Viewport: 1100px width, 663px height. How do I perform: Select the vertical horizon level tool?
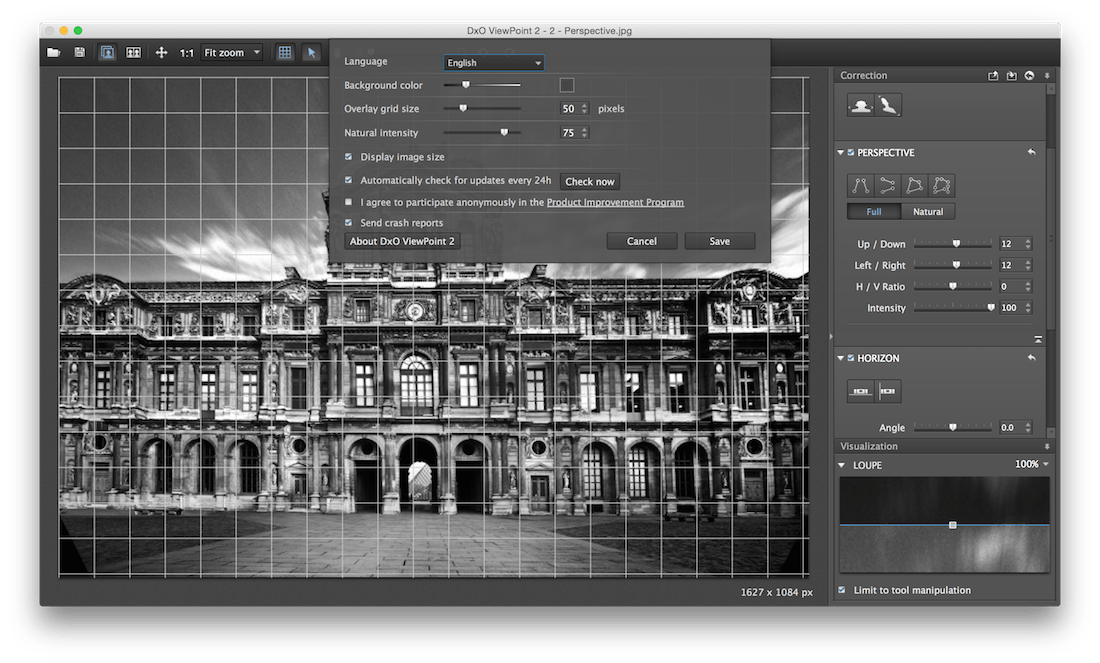[x=887, y=391]
